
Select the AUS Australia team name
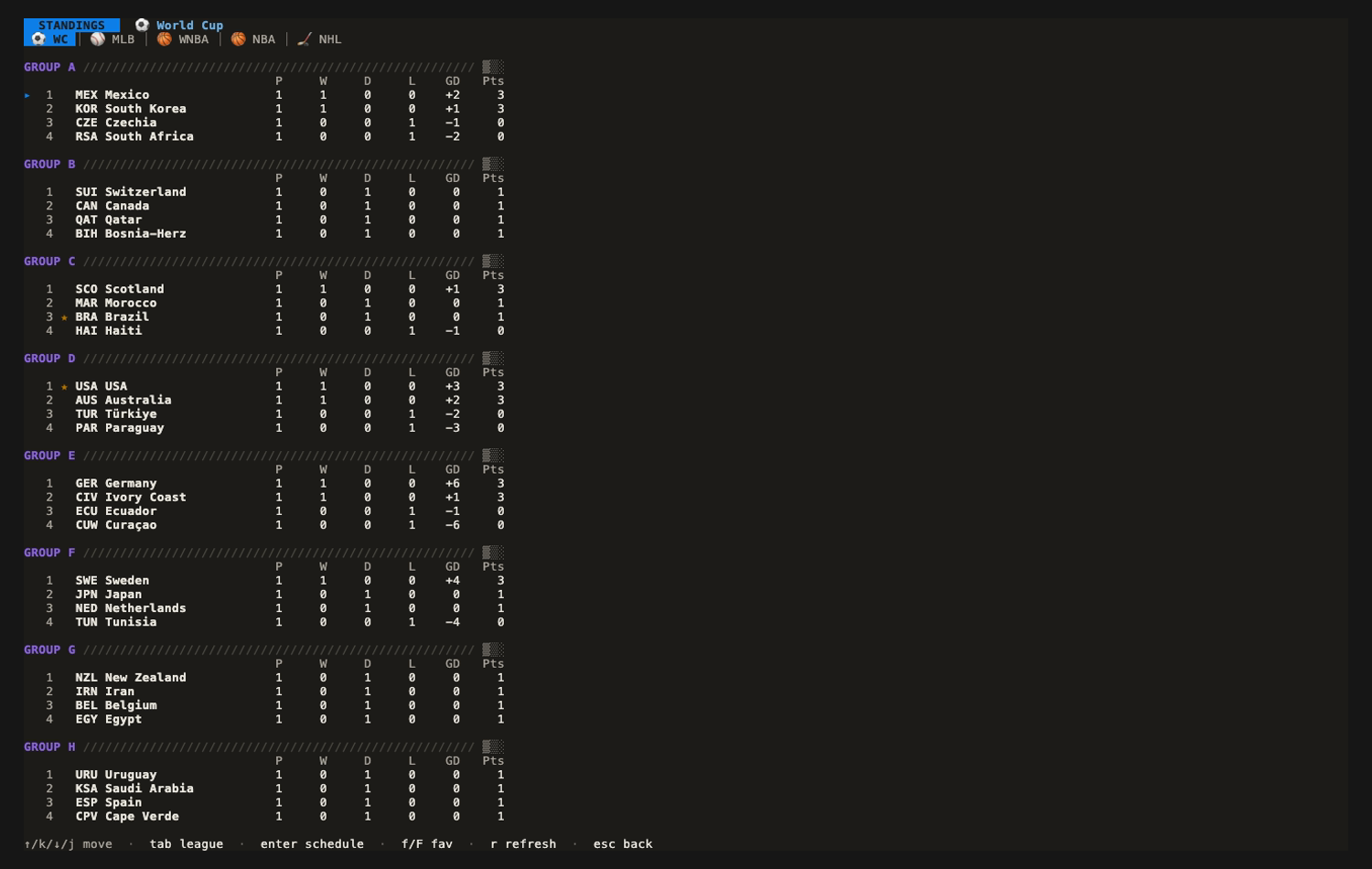pos(123,401)
